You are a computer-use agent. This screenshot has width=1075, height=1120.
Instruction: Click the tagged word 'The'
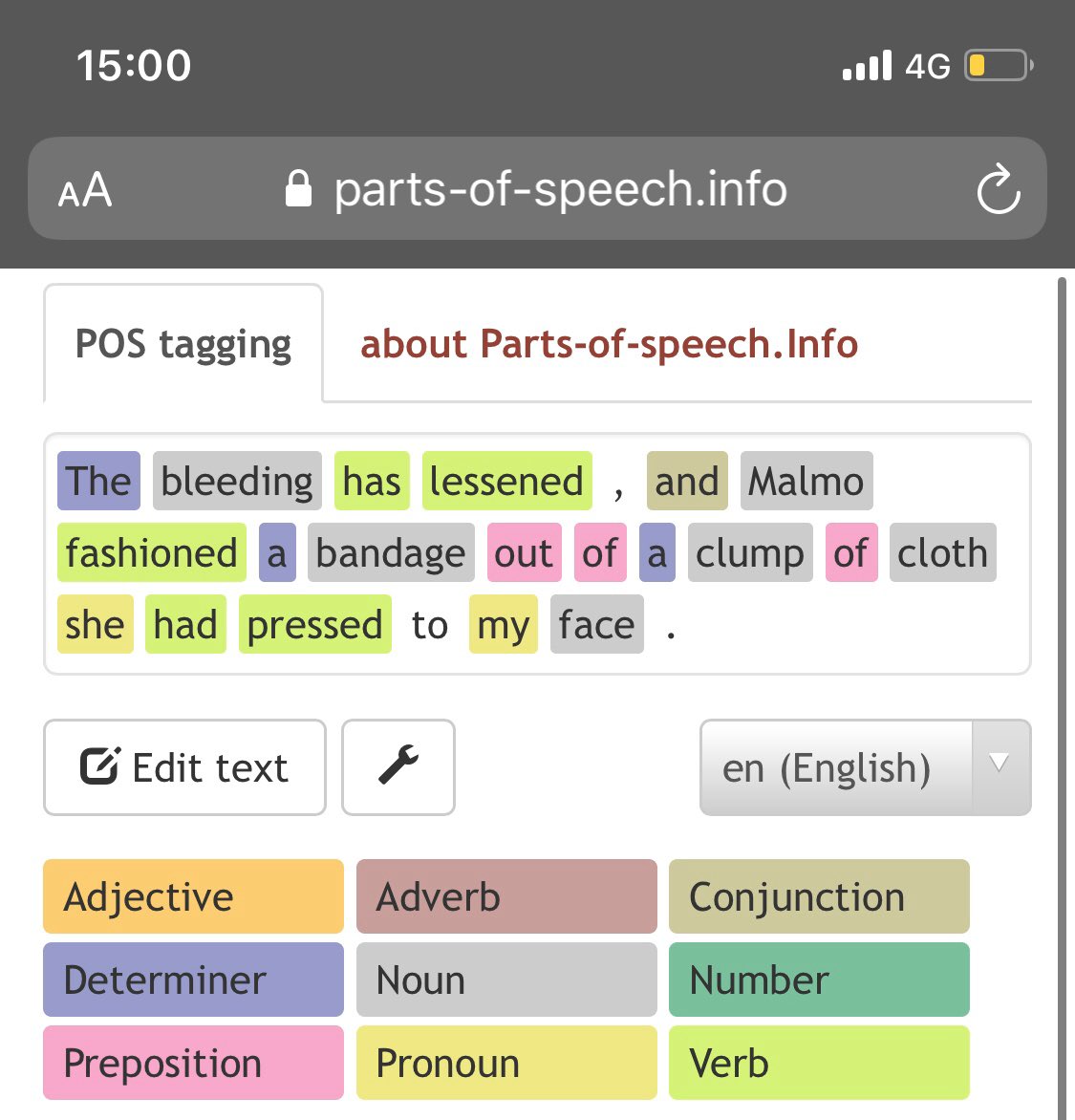pos(98,481)
